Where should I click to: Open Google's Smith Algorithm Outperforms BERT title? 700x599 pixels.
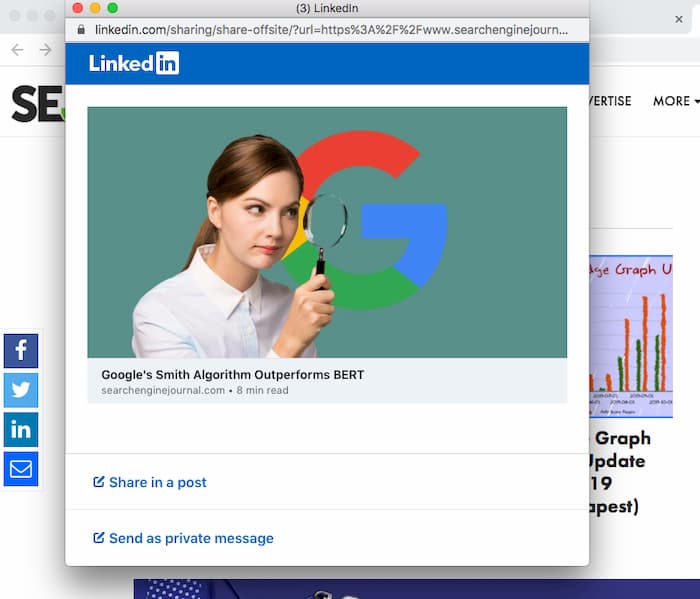pyautogui.click(x=233, y=374)
